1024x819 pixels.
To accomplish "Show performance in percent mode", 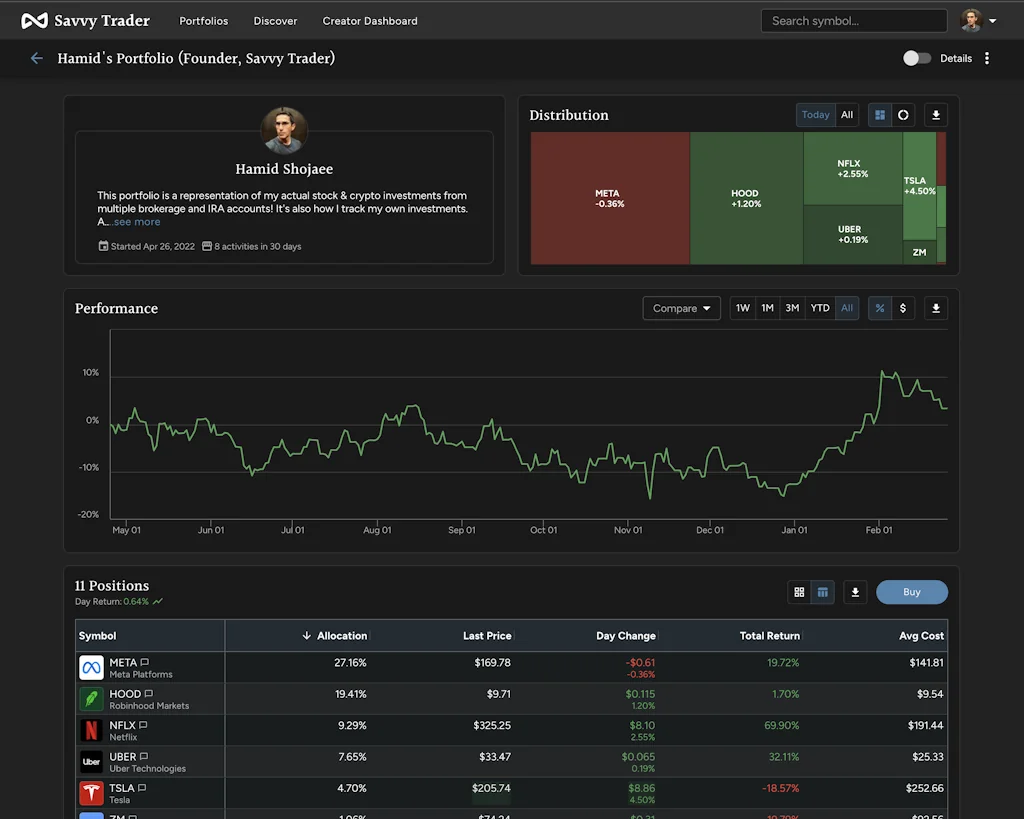I will 879,308.
